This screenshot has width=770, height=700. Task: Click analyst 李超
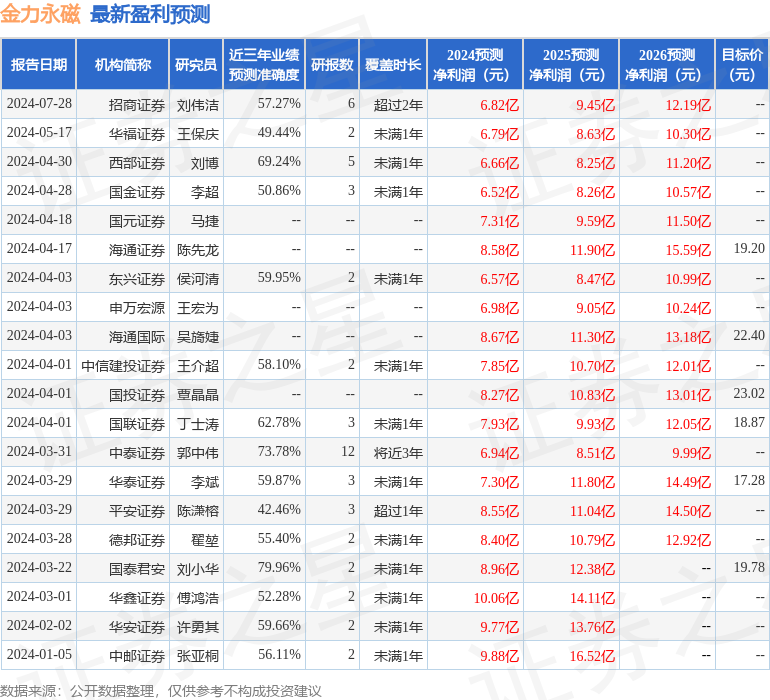[x=205, y=192]
